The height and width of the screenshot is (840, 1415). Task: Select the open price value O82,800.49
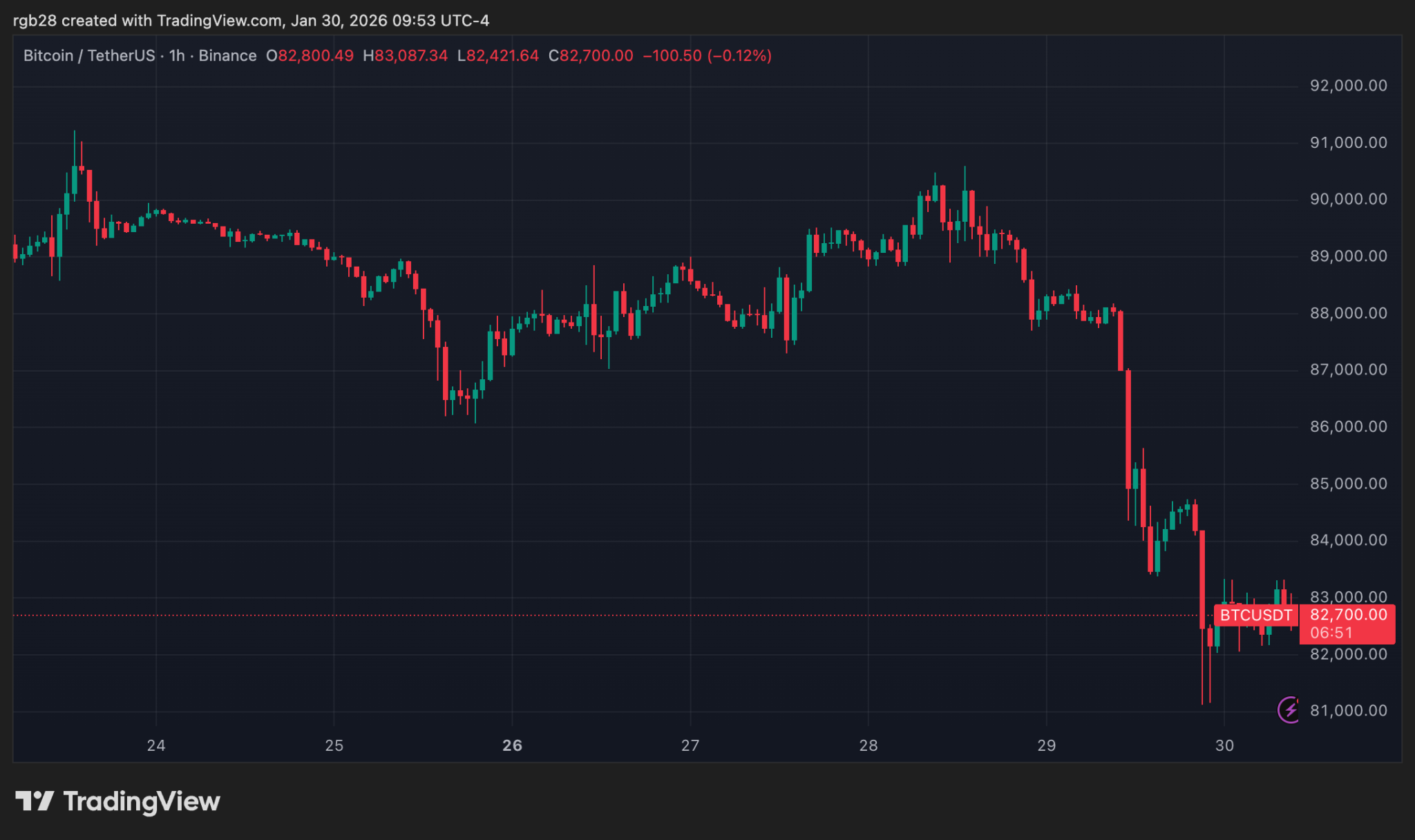(309, 56)
